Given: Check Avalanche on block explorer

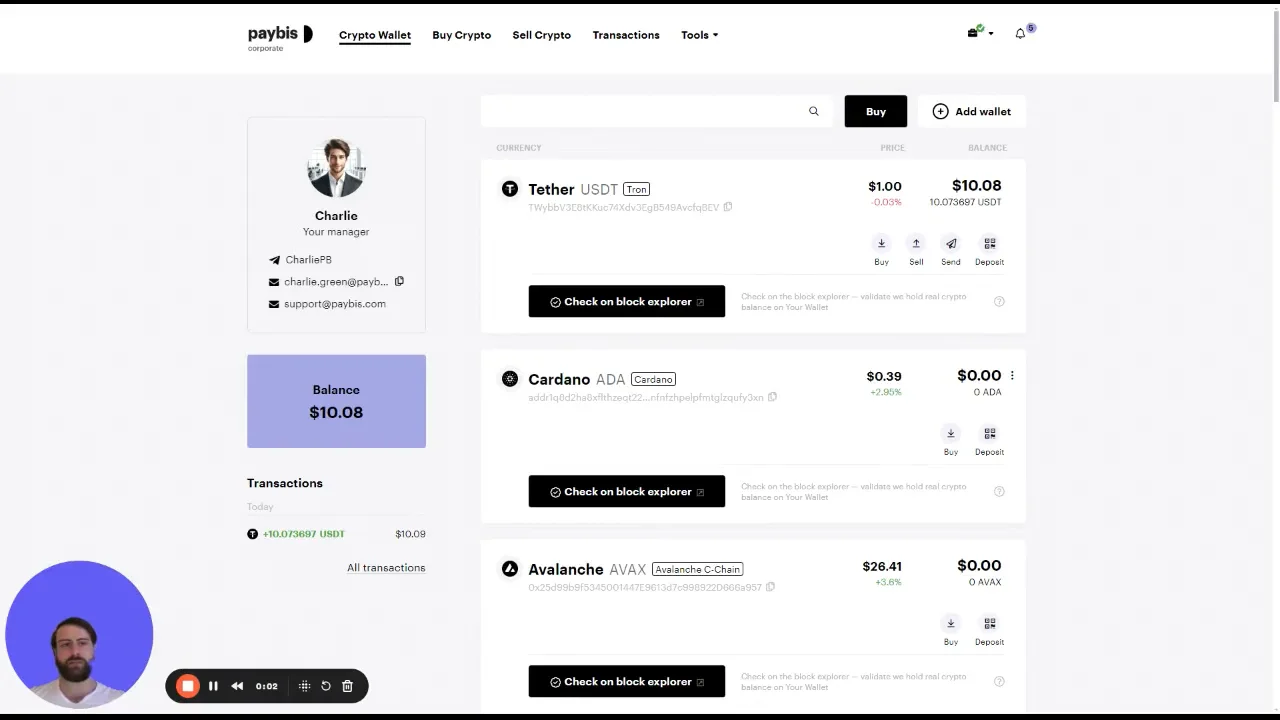Looking at the screenshot, I should click(626, 681).
